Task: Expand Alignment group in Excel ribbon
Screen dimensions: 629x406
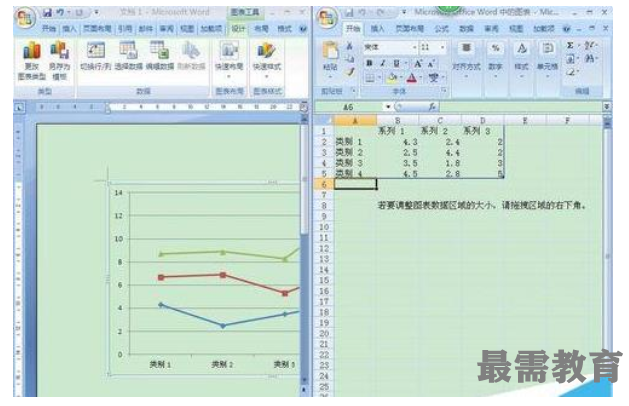Action: tap(466, 60)
